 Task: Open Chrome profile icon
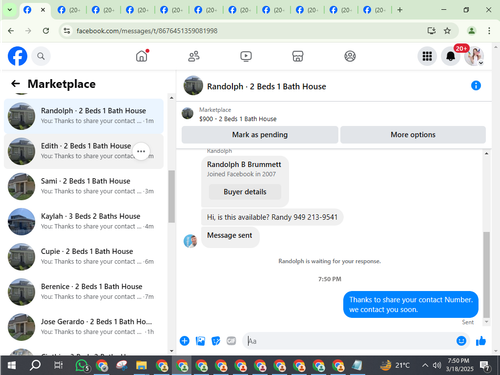click(x=471, y=31)
